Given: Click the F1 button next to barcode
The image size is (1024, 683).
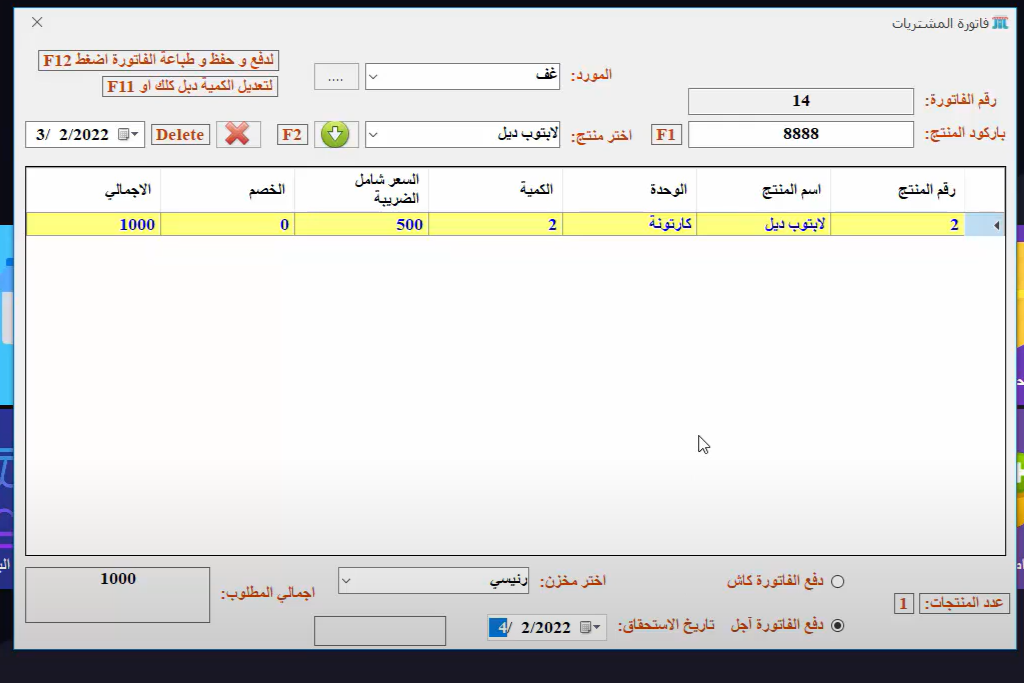Looking at the screenshot, I should [x=666, y=135].
